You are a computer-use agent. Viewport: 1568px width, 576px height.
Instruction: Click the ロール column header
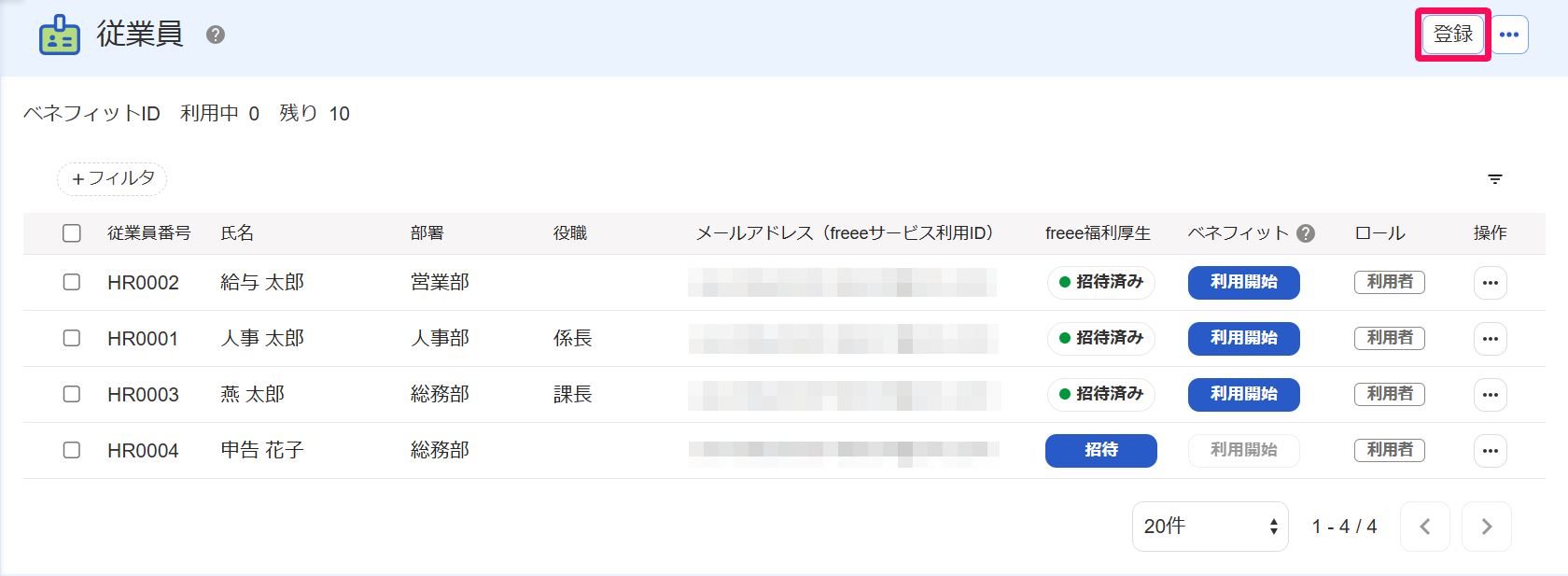pos(1379,233)
